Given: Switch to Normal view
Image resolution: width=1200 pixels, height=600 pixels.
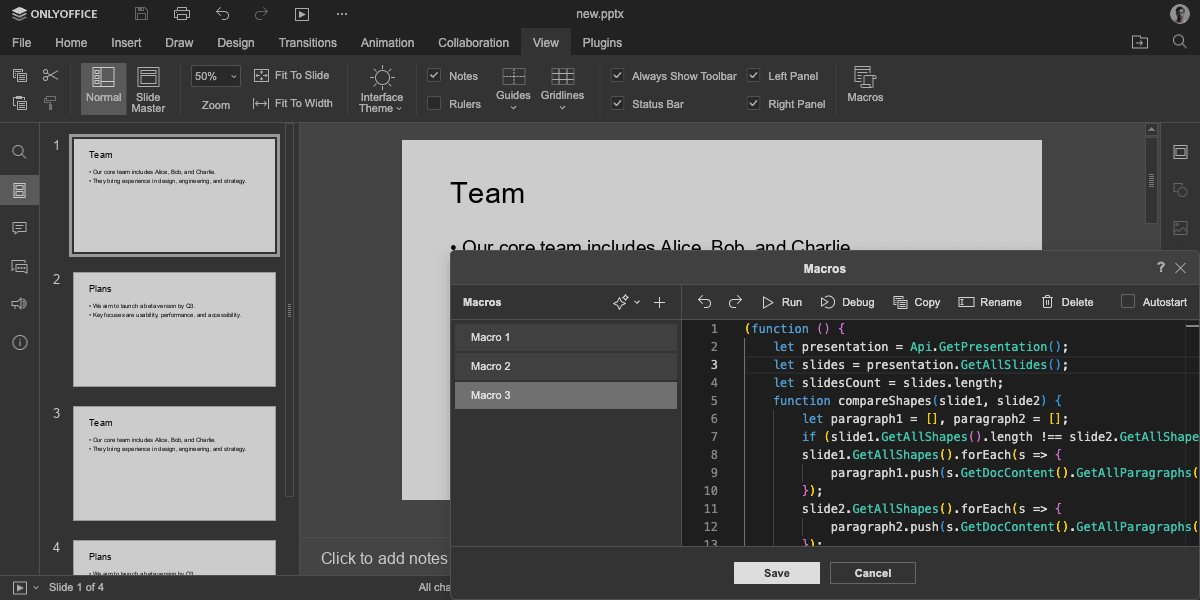Looking at the screenshot, I should pyautogui.click(x=103, y=88).
